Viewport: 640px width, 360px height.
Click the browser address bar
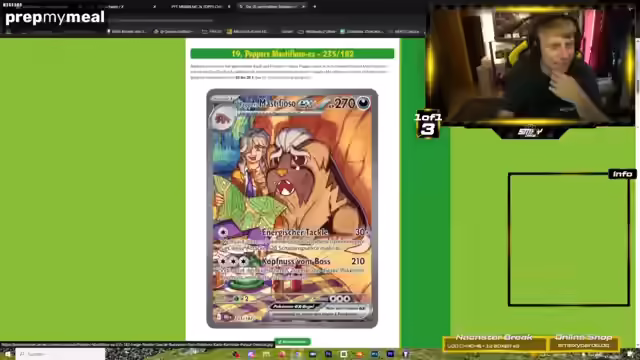tap(163, 20)
